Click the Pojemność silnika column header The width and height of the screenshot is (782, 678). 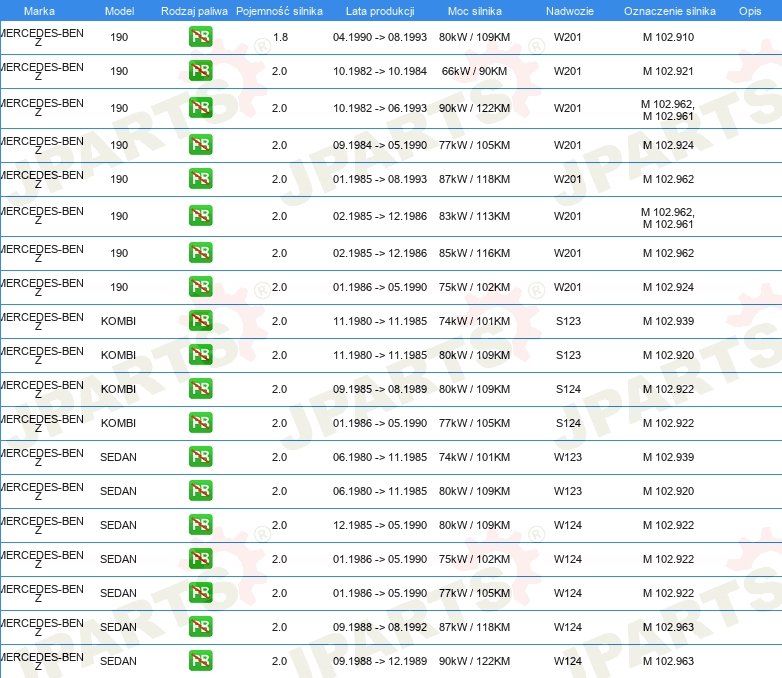tap(279, 11)
